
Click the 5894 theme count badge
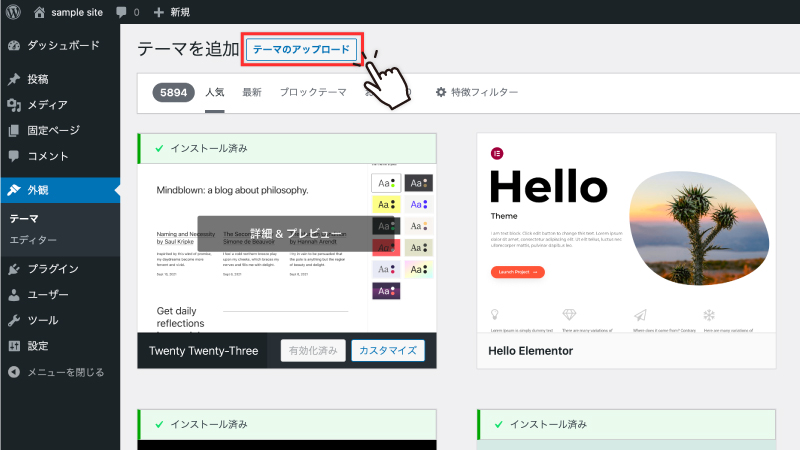coord(173,92)
